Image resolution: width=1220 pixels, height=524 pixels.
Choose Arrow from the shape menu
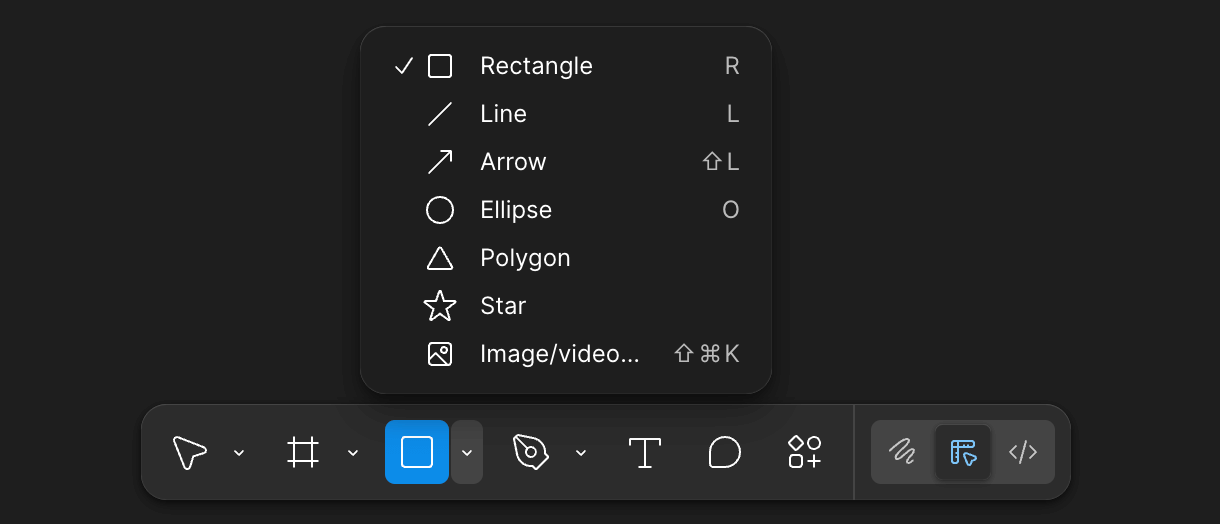click(513, 162)
